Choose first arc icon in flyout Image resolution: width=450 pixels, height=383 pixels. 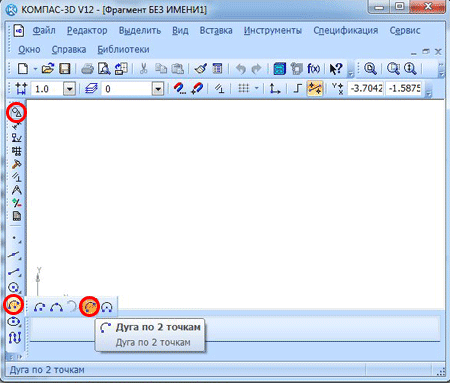(40, 307)
